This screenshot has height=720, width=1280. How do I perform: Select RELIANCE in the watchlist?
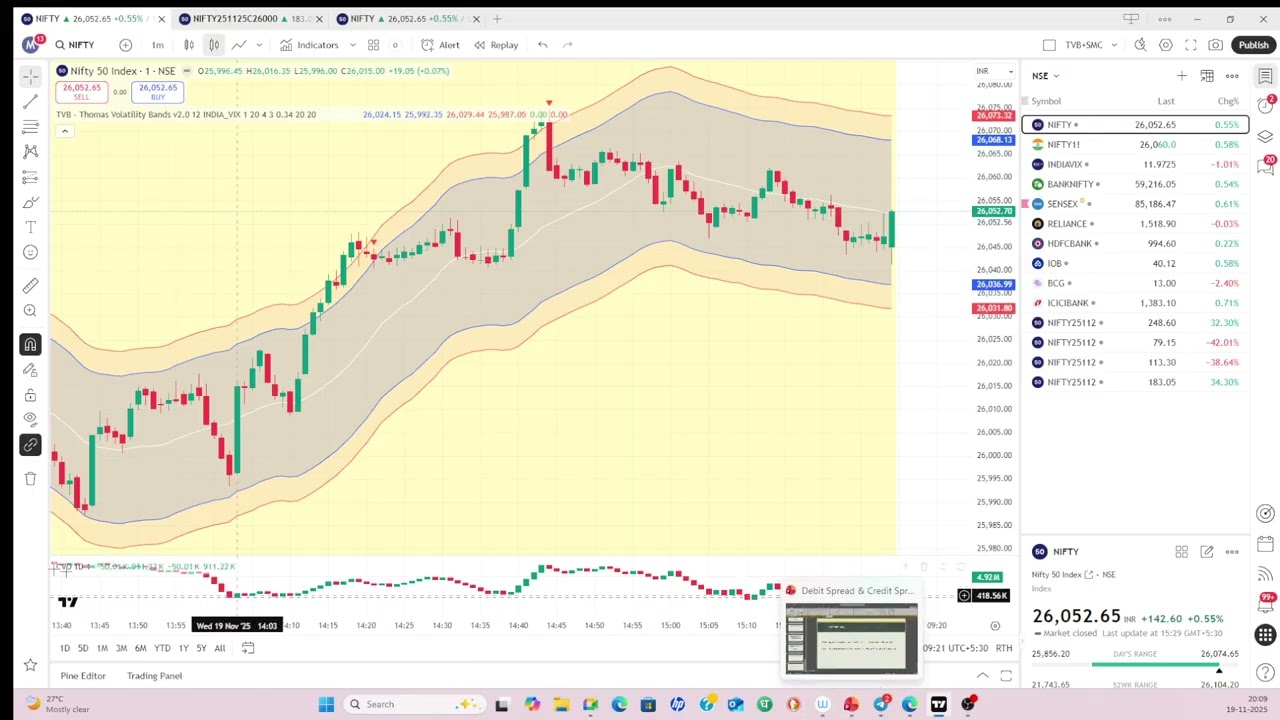[x=1135, y=224]
